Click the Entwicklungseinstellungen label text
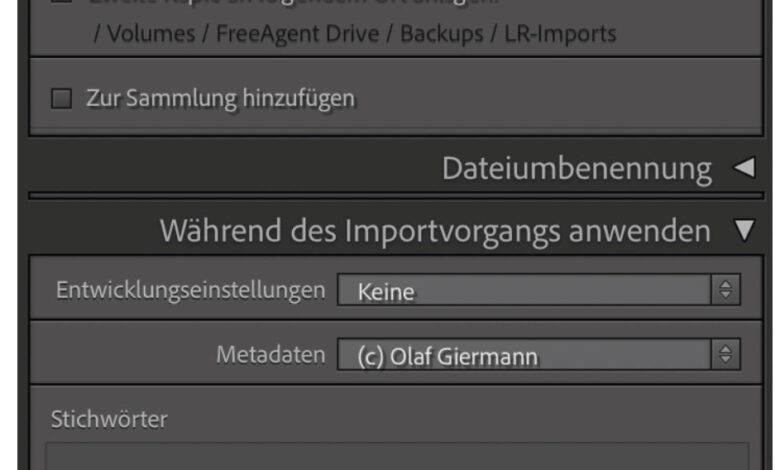780x470 pixels. pyautogui.click(x=191, y=290)
